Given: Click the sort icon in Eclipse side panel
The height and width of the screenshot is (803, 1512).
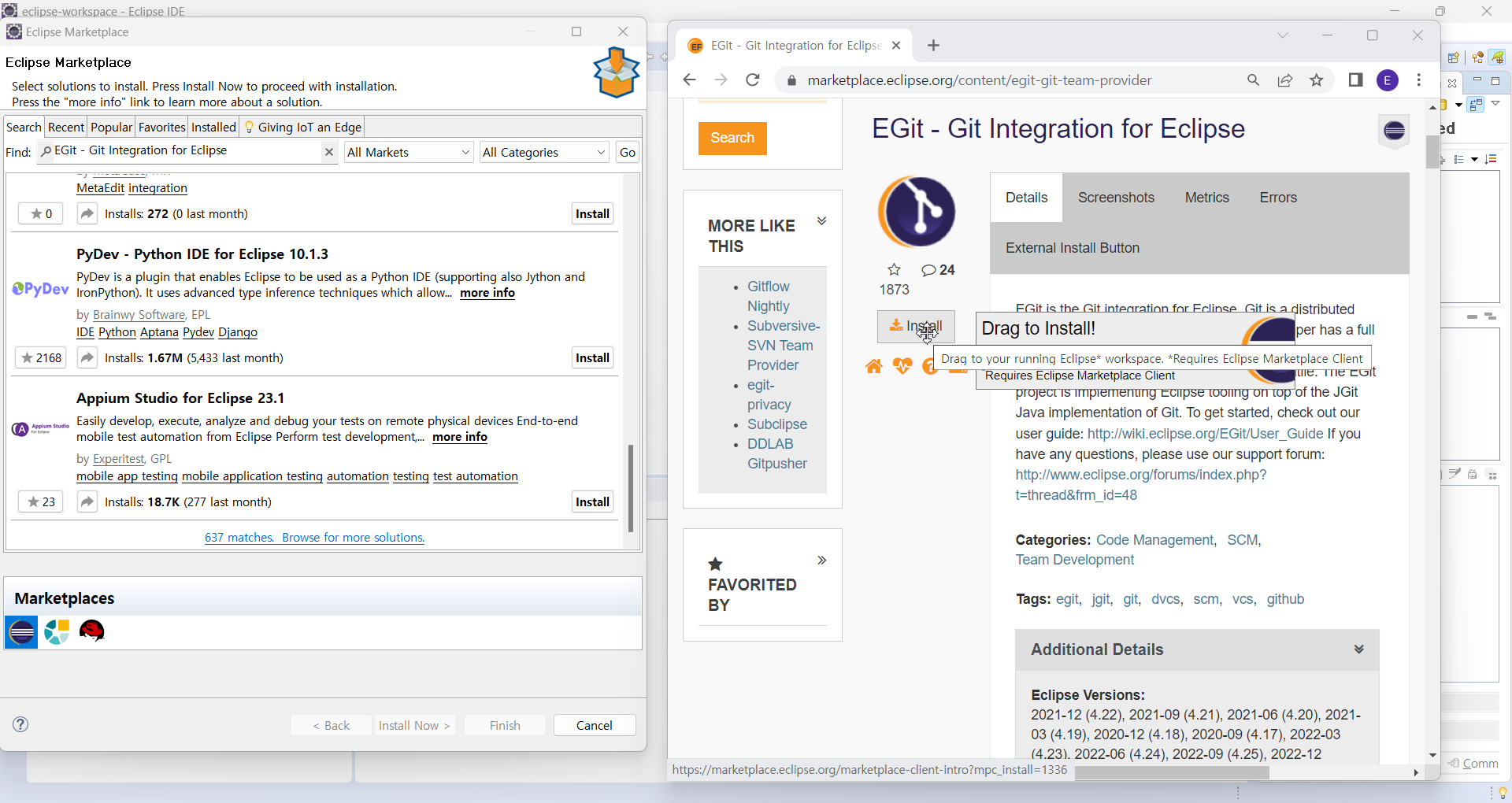Looking at the screenshot, I should click(1490, 160).
